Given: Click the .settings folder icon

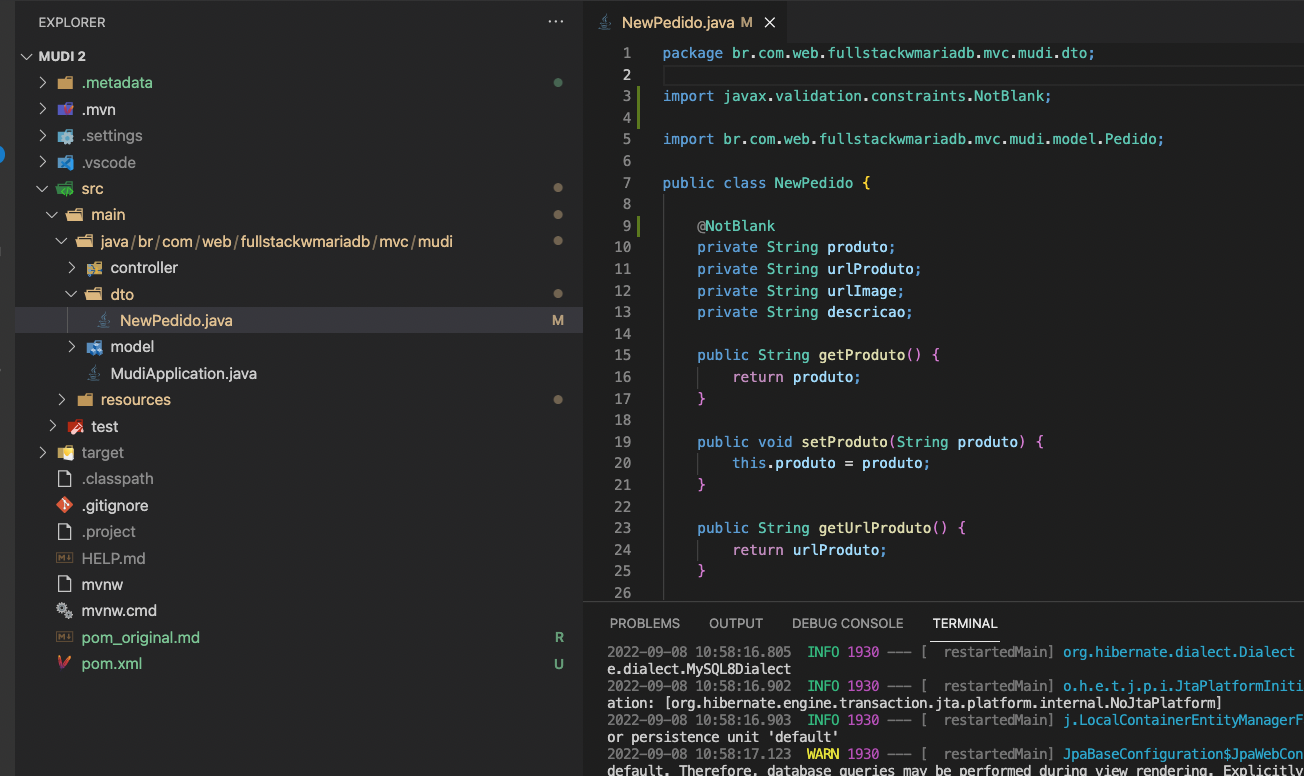Looking at the screenshot, I should [x=66, y=136].
